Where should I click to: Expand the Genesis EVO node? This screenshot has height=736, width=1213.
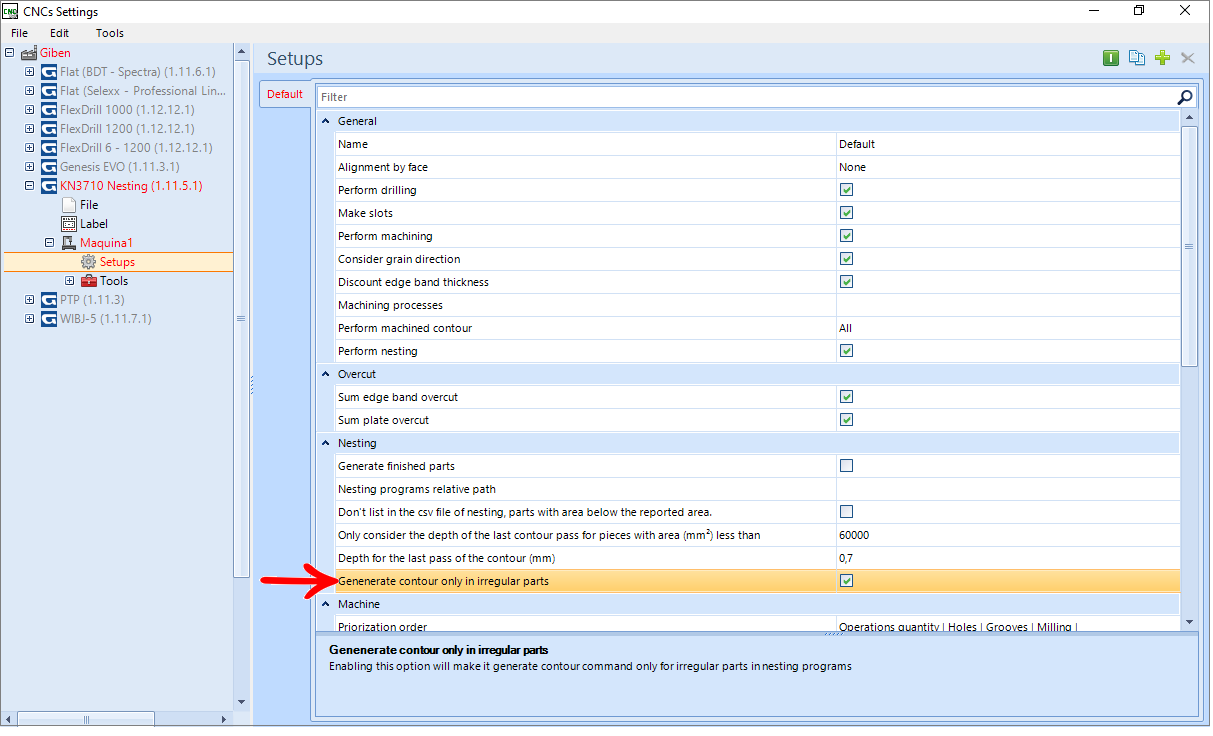30,167
